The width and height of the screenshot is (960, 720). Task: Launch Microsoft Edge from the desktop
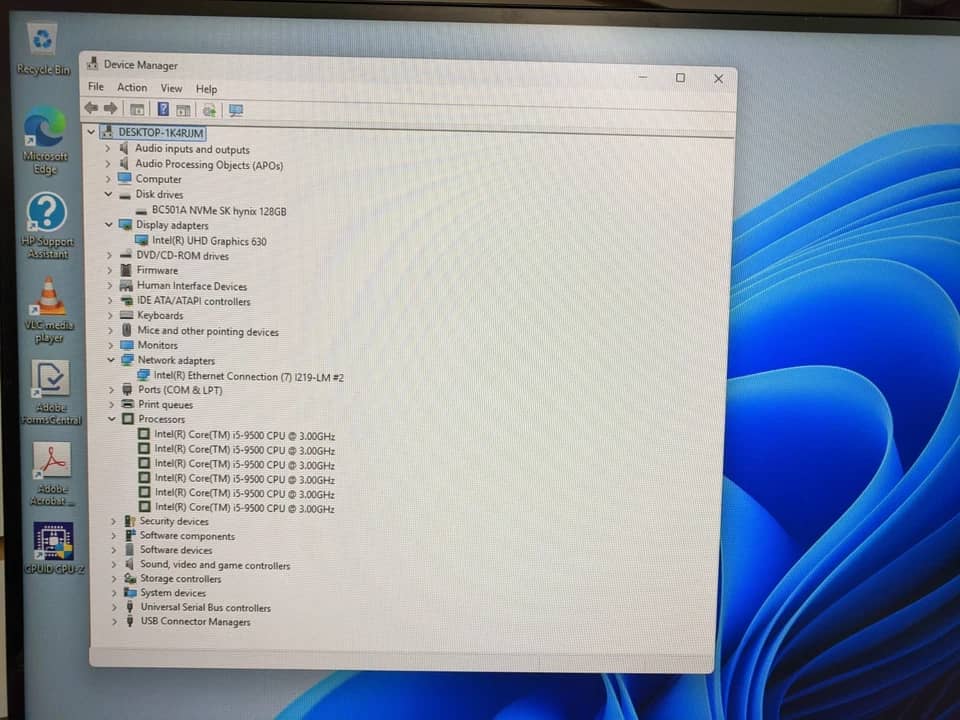click(x=45, y=140)
